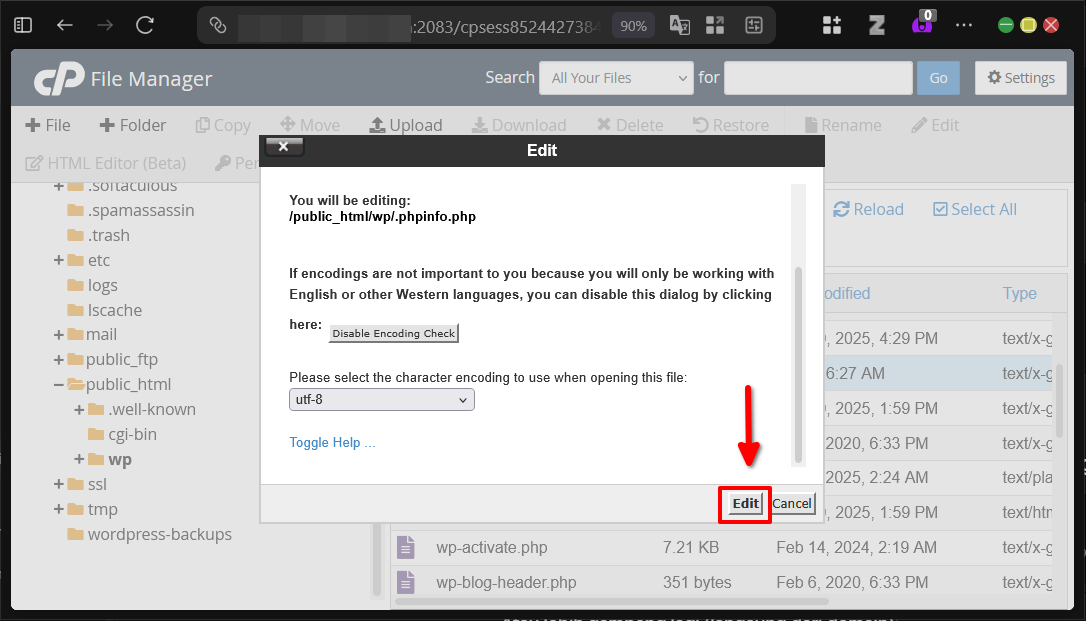
Task: Click Disable Encoding Check
Action: 393,333
